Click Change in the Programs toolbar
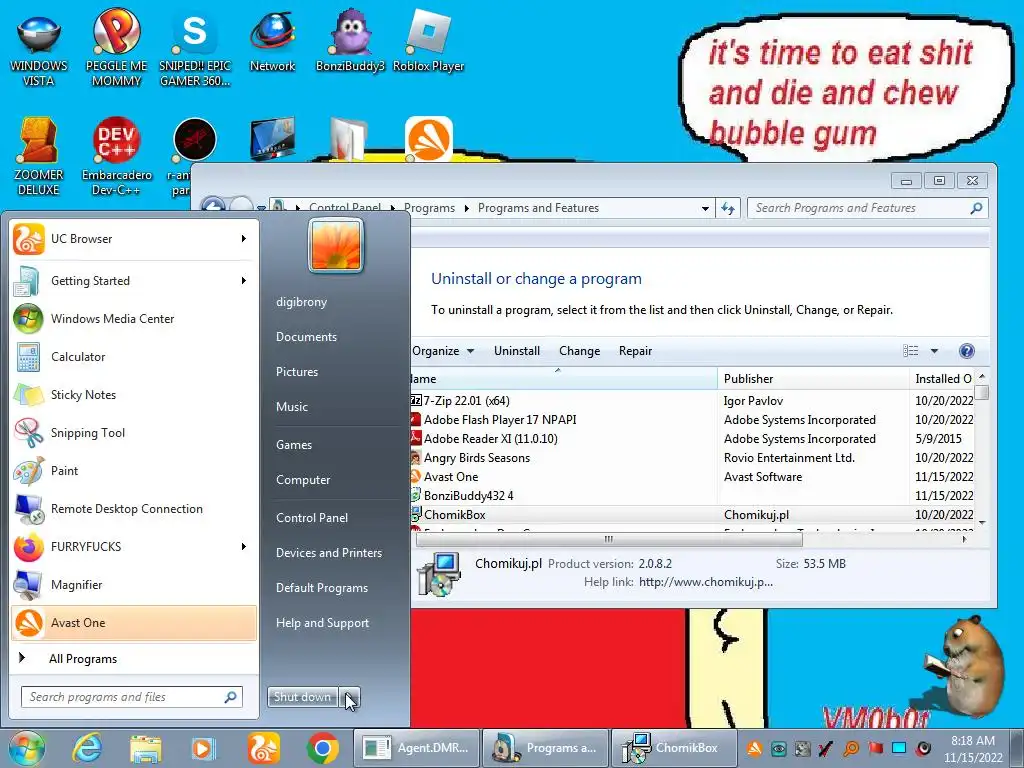 click(579, 351)
